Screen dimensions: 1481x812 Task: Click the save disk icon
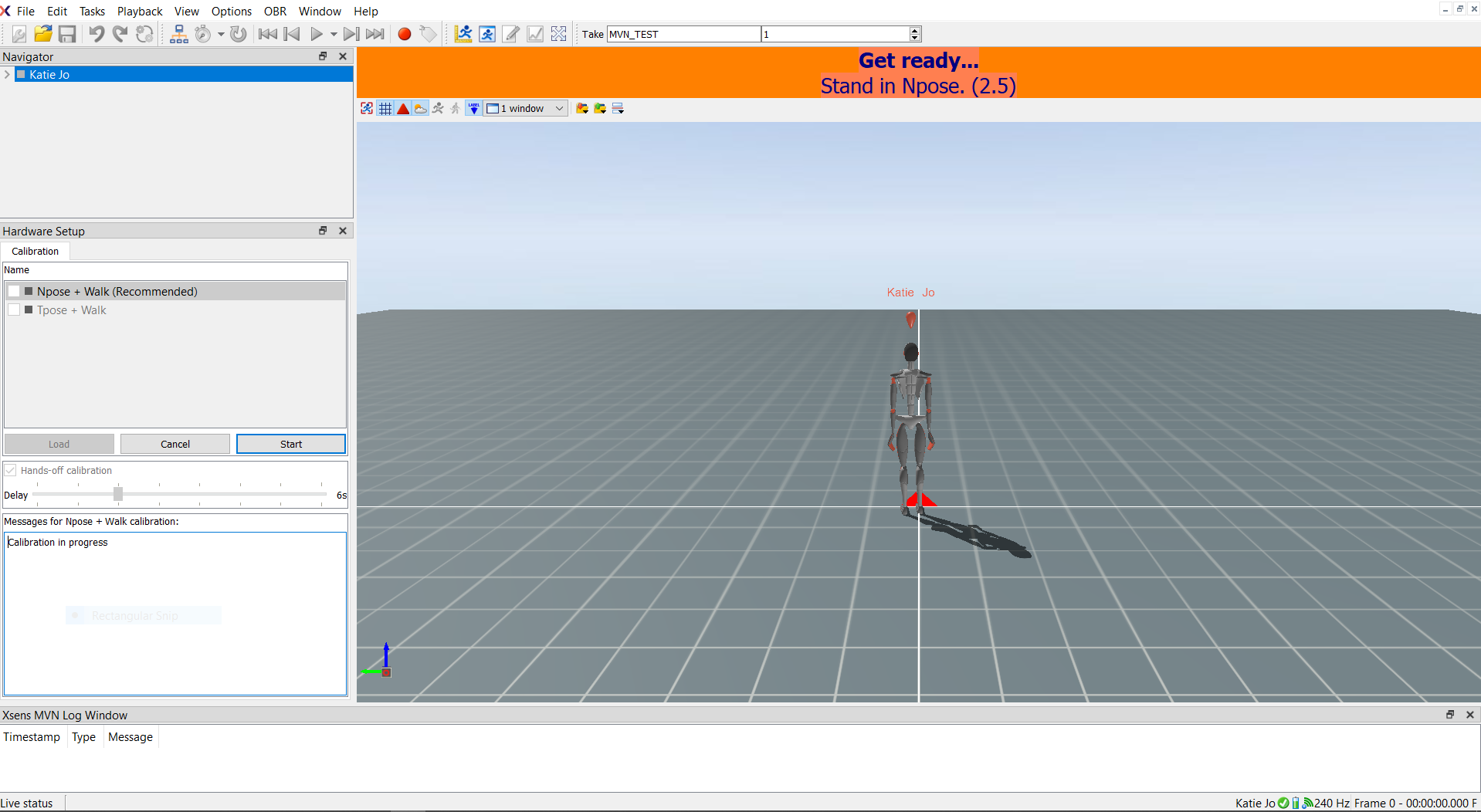point(67,34)
